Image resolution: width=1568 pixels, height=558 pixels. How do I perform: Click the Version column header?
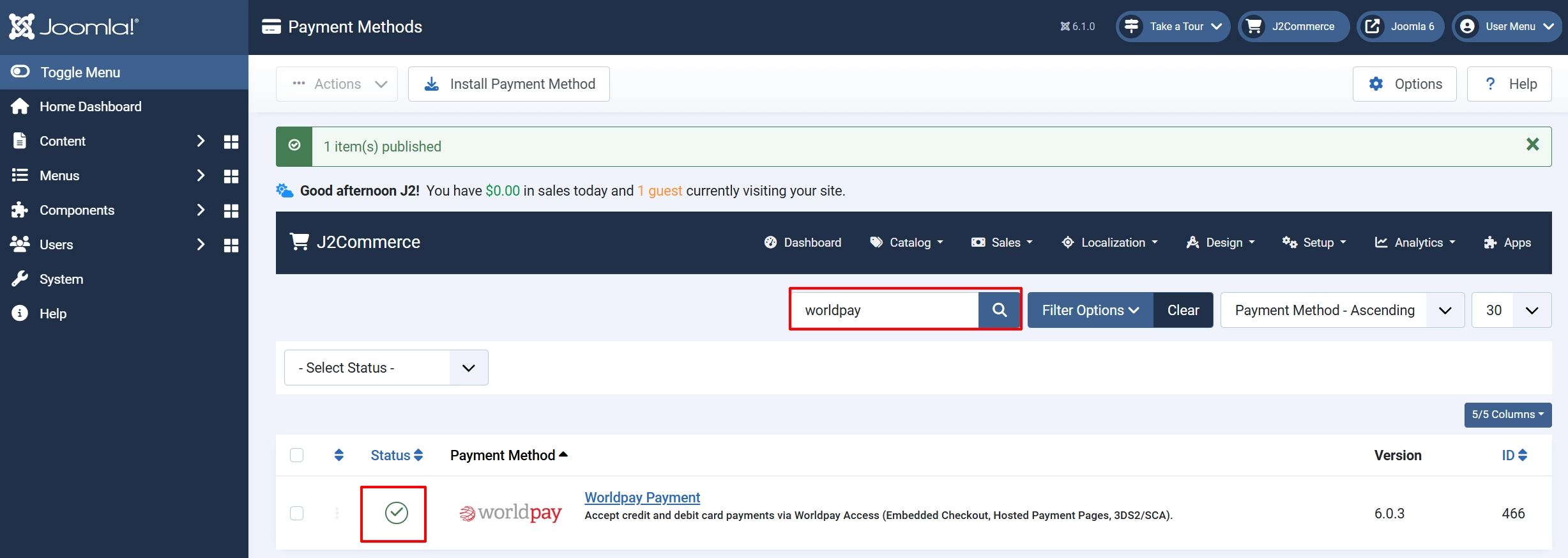pyautogui.click(x=1397, y=455)
